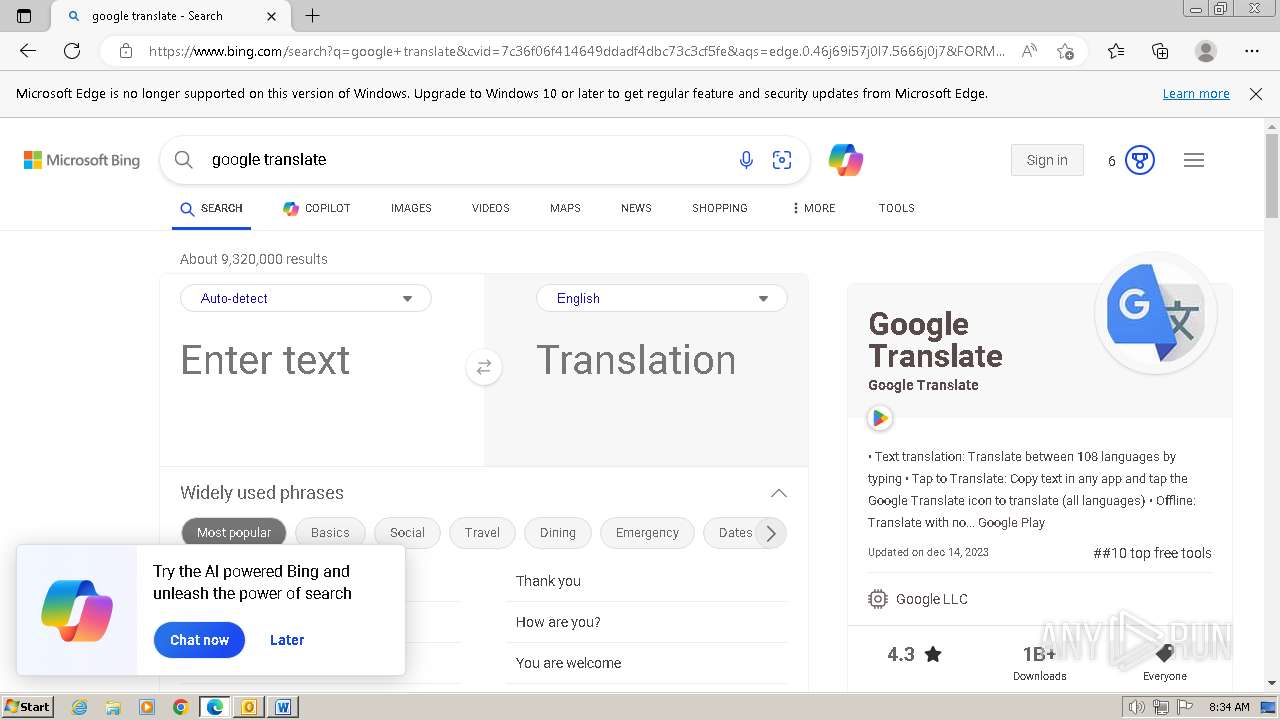Viewport: 1280px width, 720px height.
Task: Open the Favorites list icon
Action: pos(1116,51)
